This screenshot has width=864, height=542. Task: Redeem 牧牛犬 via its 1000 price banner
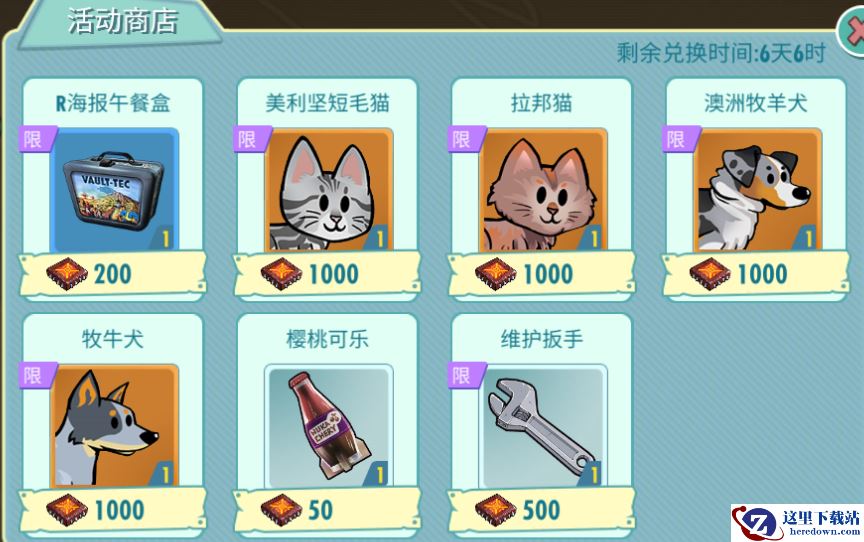pyautogui.click(x=113, y=510)
